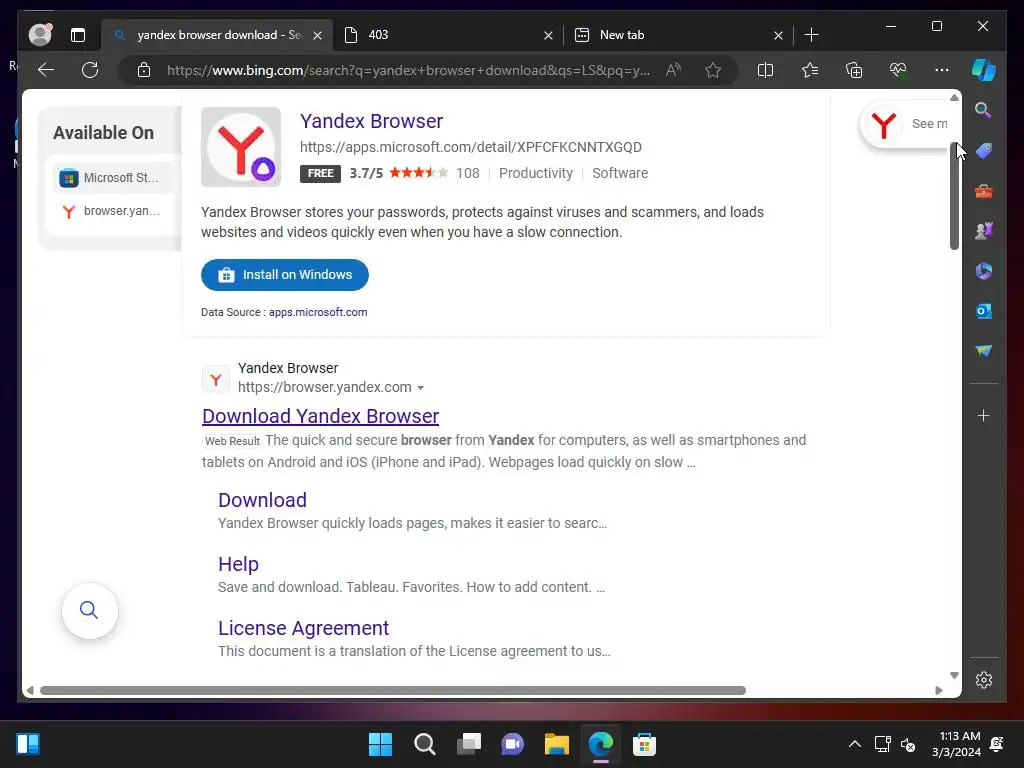Open Windows Start menu
This screenshot has height=768, width=1024.
coord(380,744)
